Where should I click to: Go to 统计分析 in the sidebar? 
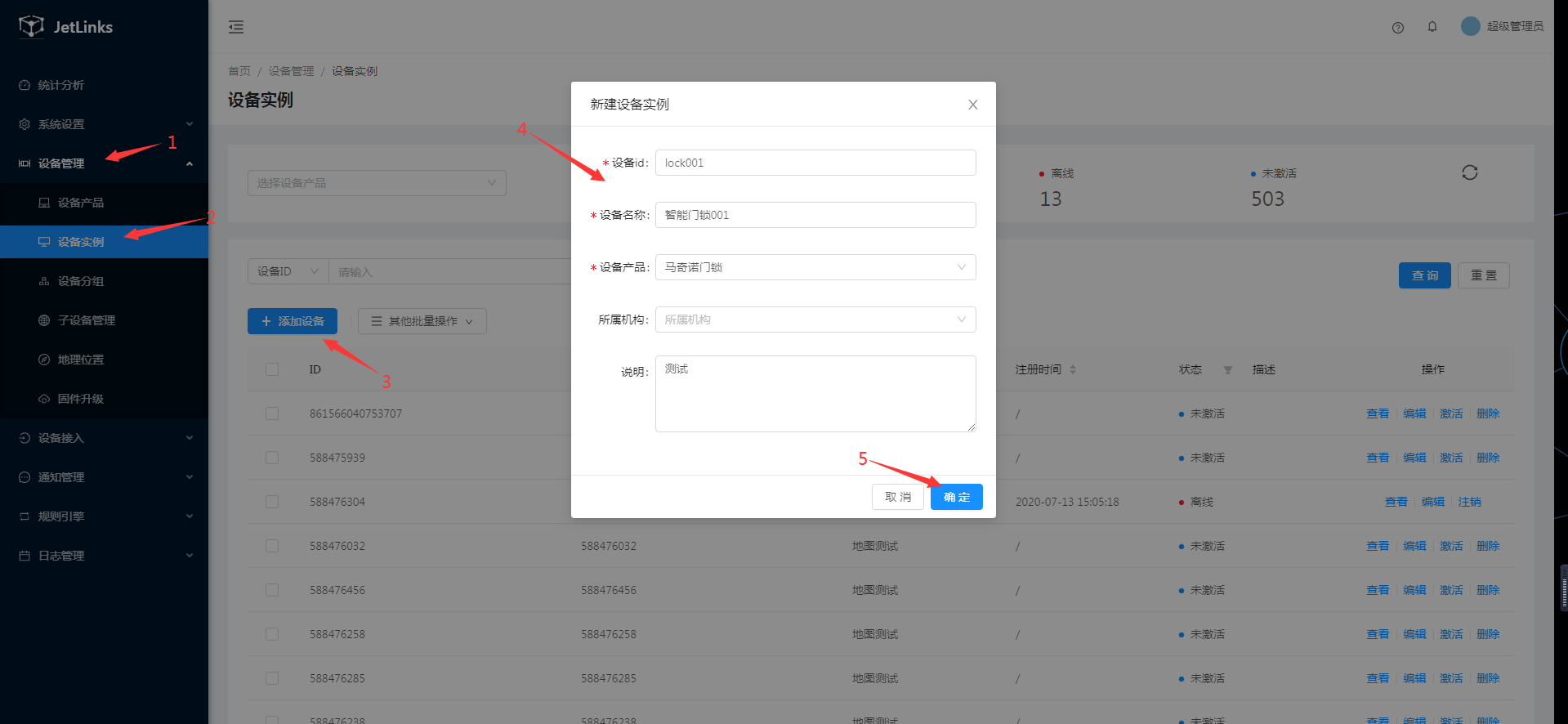click(60, 85)
